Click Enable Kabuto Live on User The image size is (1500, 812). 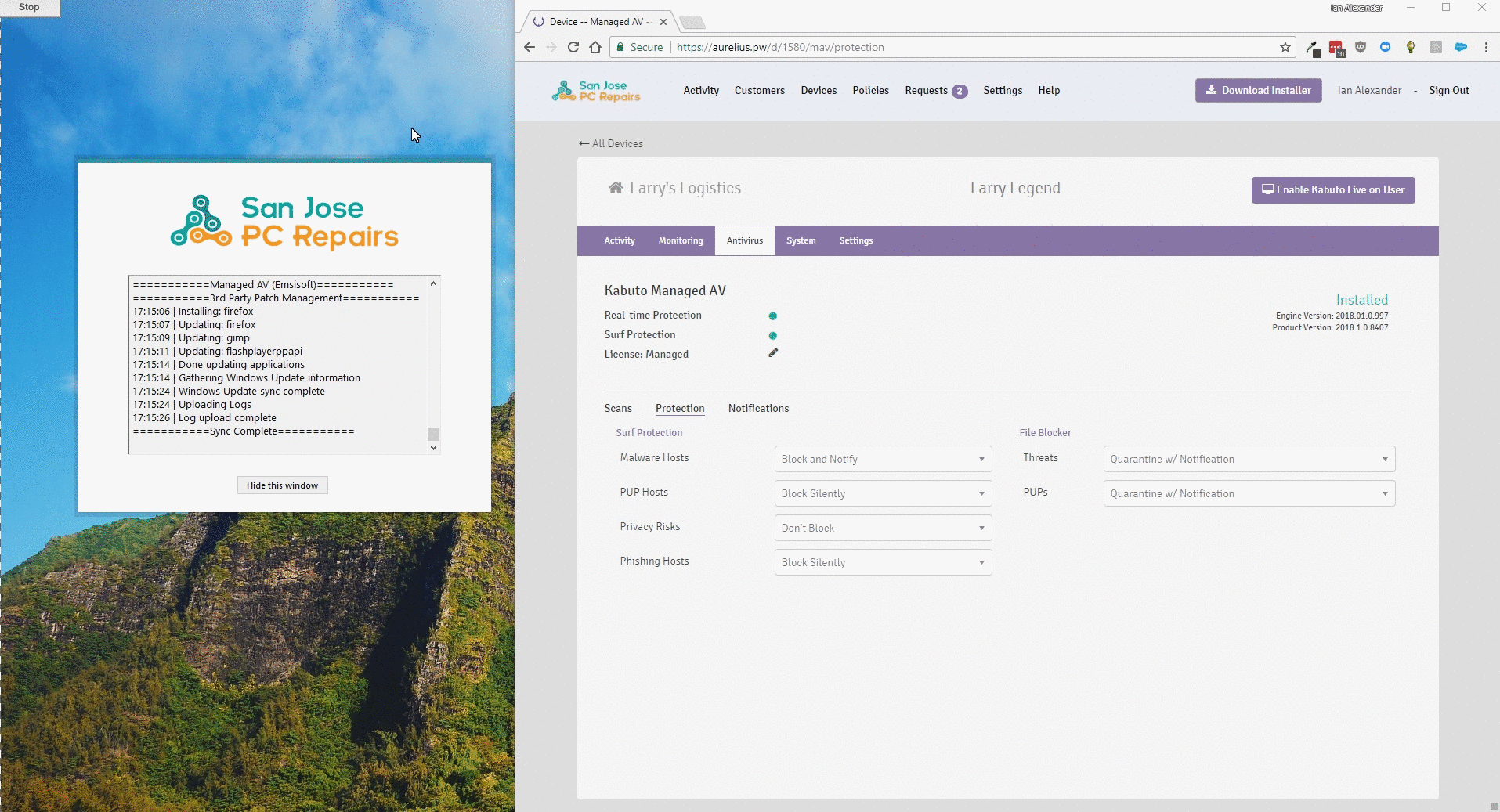pyautogui.click(x=1333, y=190)
